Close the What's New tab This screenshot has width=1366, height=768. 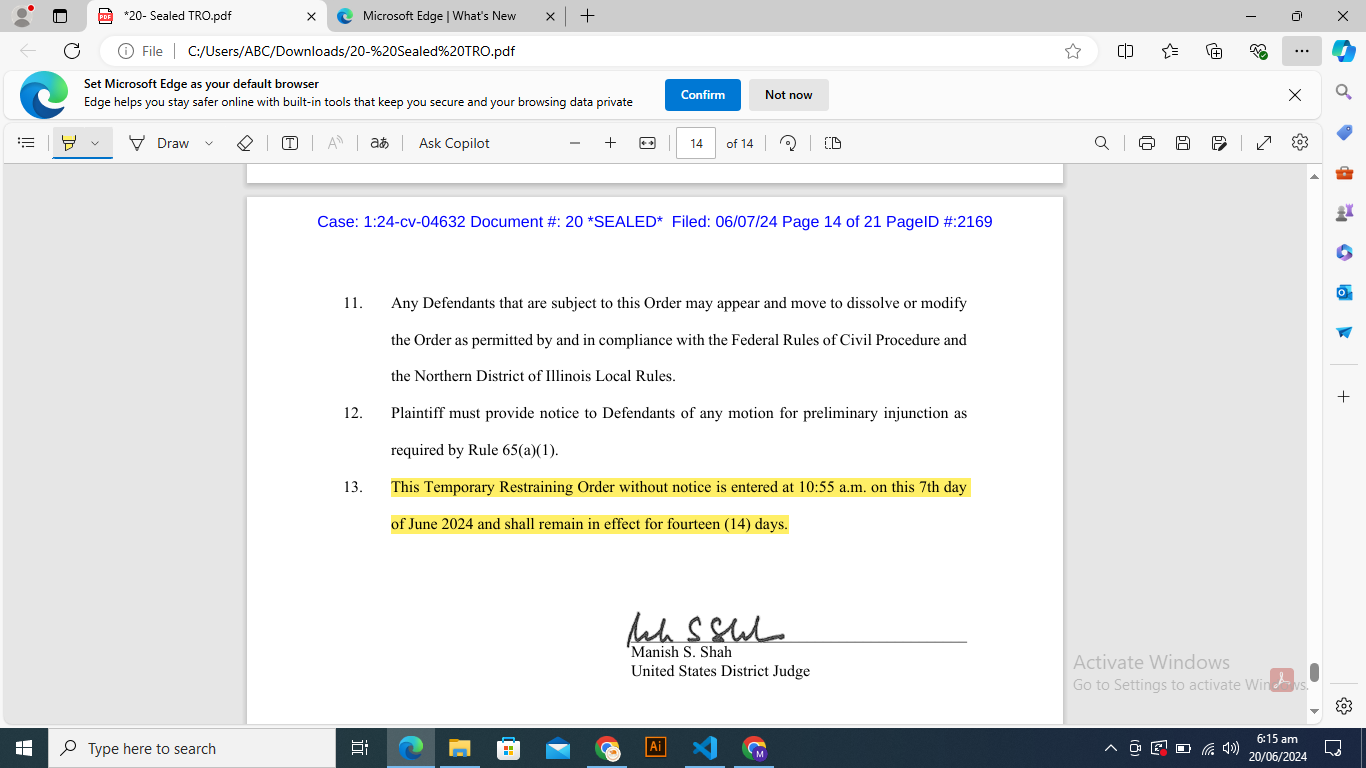[x=550, y=16]
